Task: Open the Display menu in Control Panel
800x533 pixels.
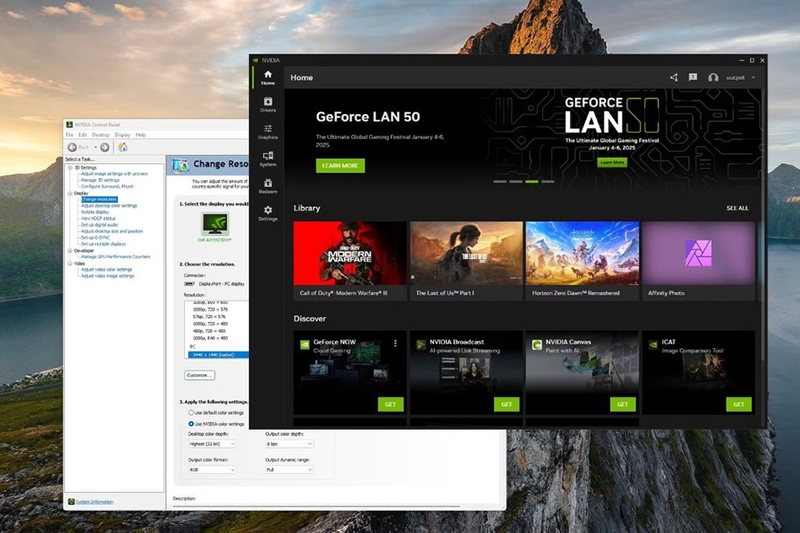Action: coord(122,135)
